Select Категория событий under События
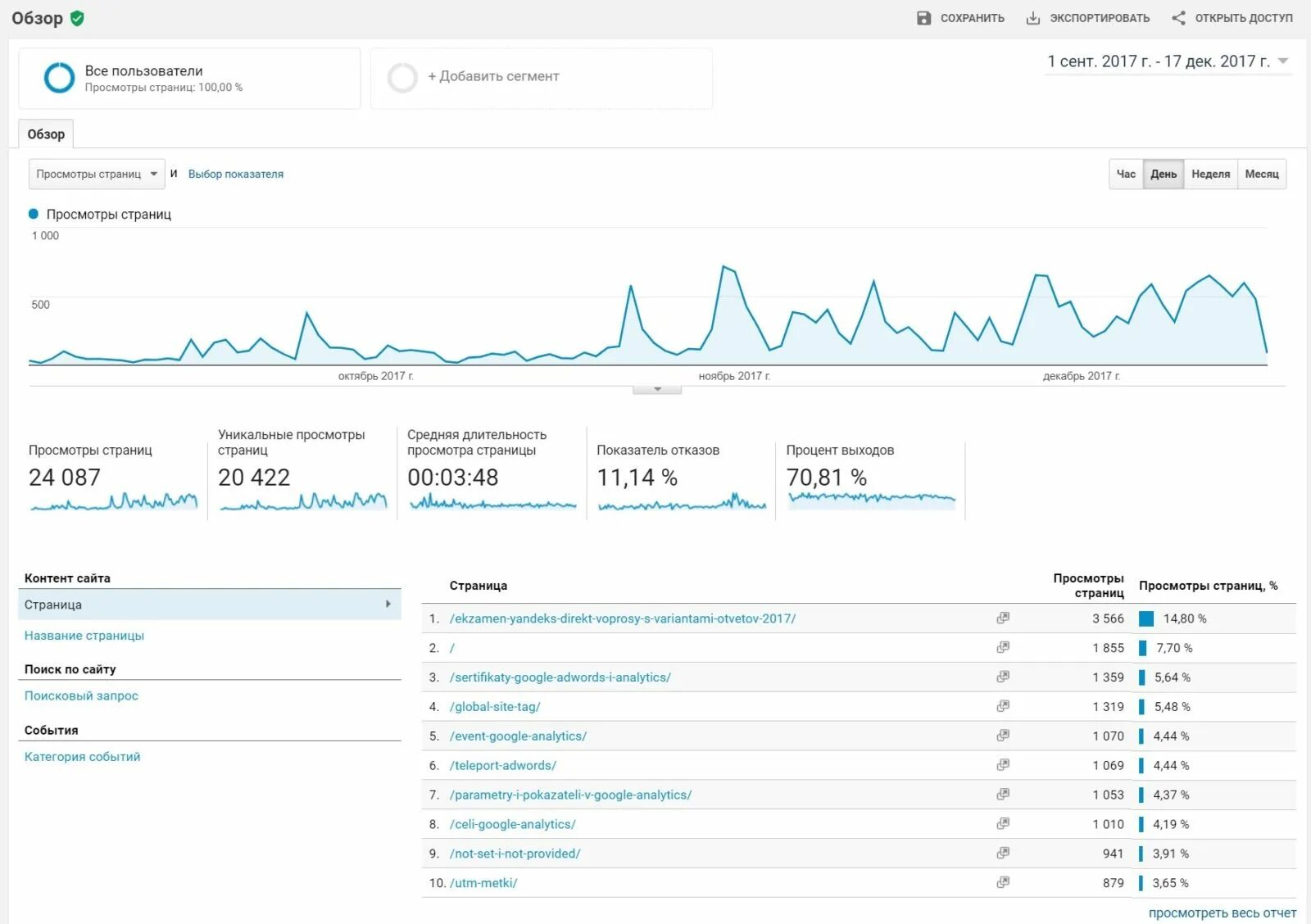This screenshot has width=1311, height=924. (x=82, y=757)
